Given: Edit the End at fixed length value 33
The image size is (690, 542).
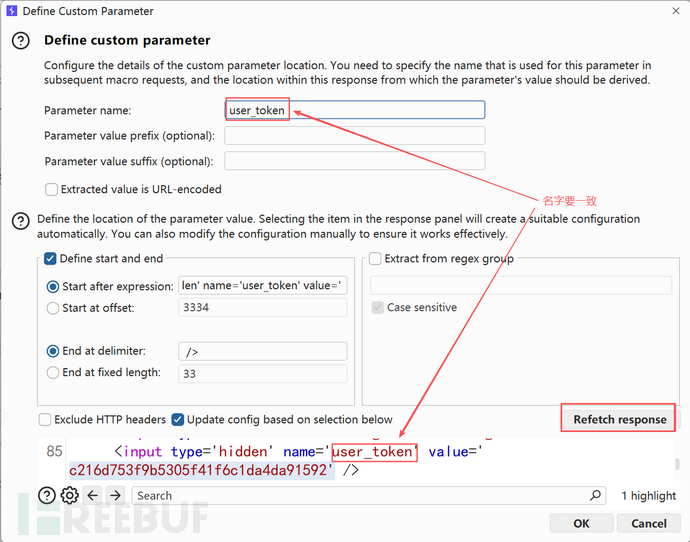Looking at the screenshot, I should 263,374.
